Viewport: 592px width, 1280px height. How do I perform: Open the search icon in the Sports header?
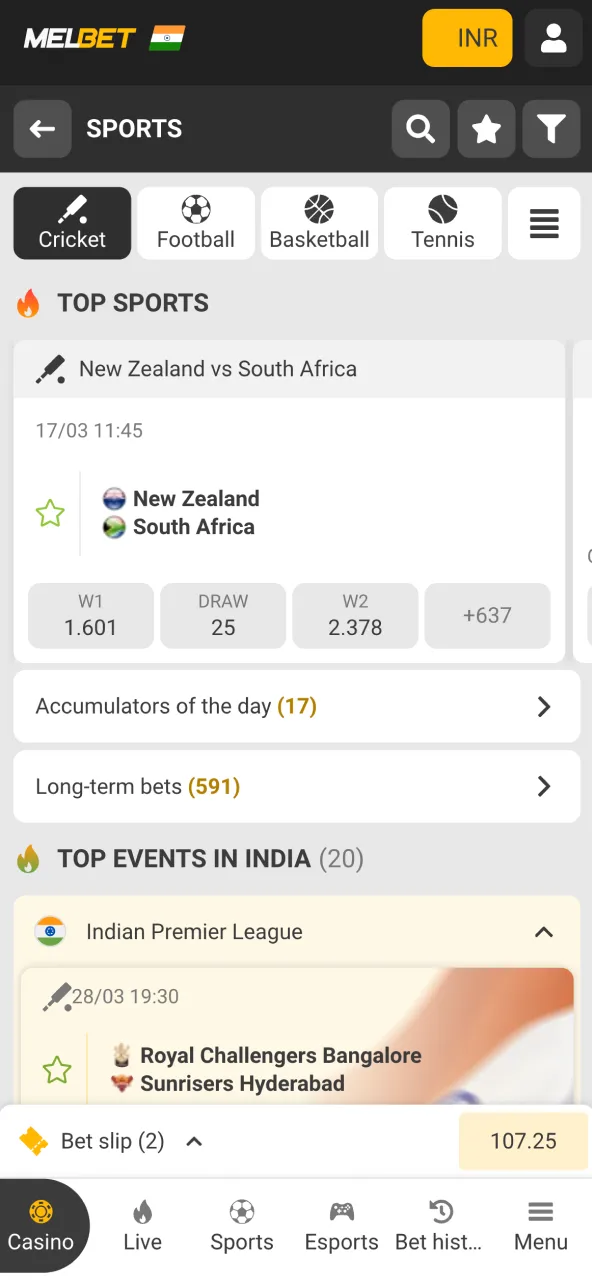420,129
